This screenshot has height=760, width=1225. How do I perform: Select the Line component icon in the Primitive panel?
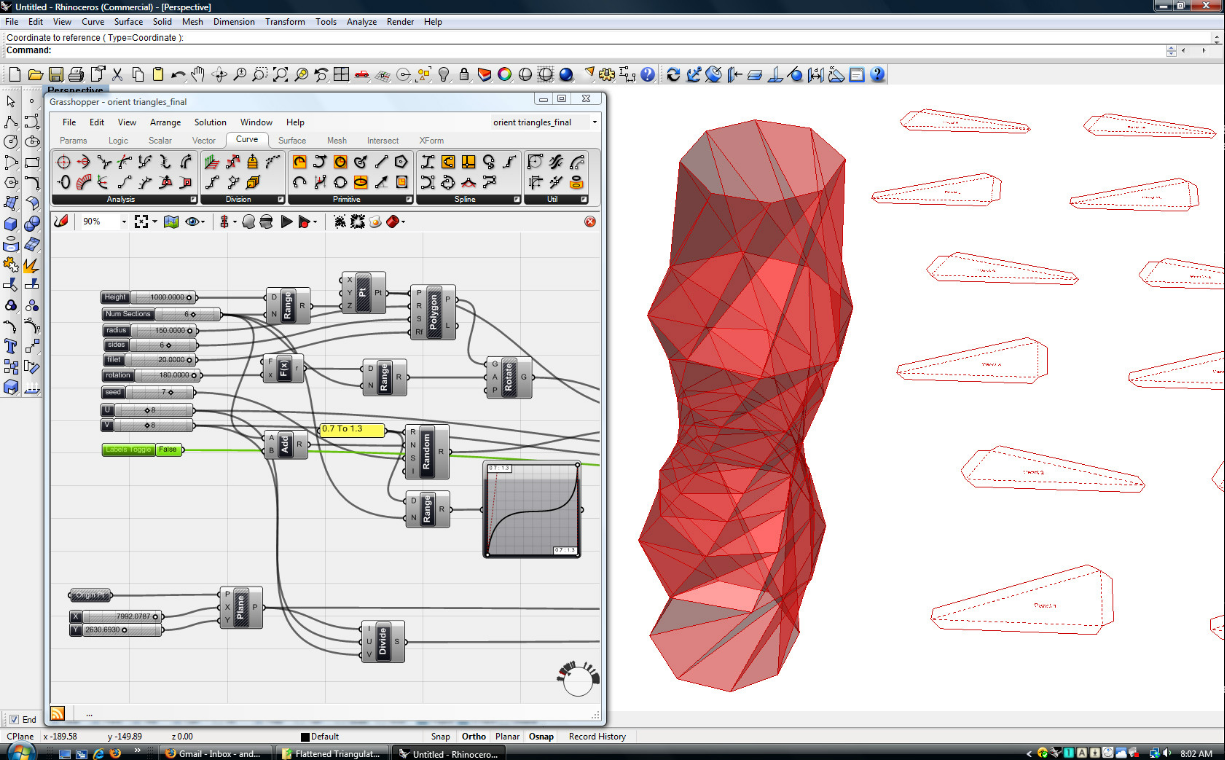pos(381,161)
